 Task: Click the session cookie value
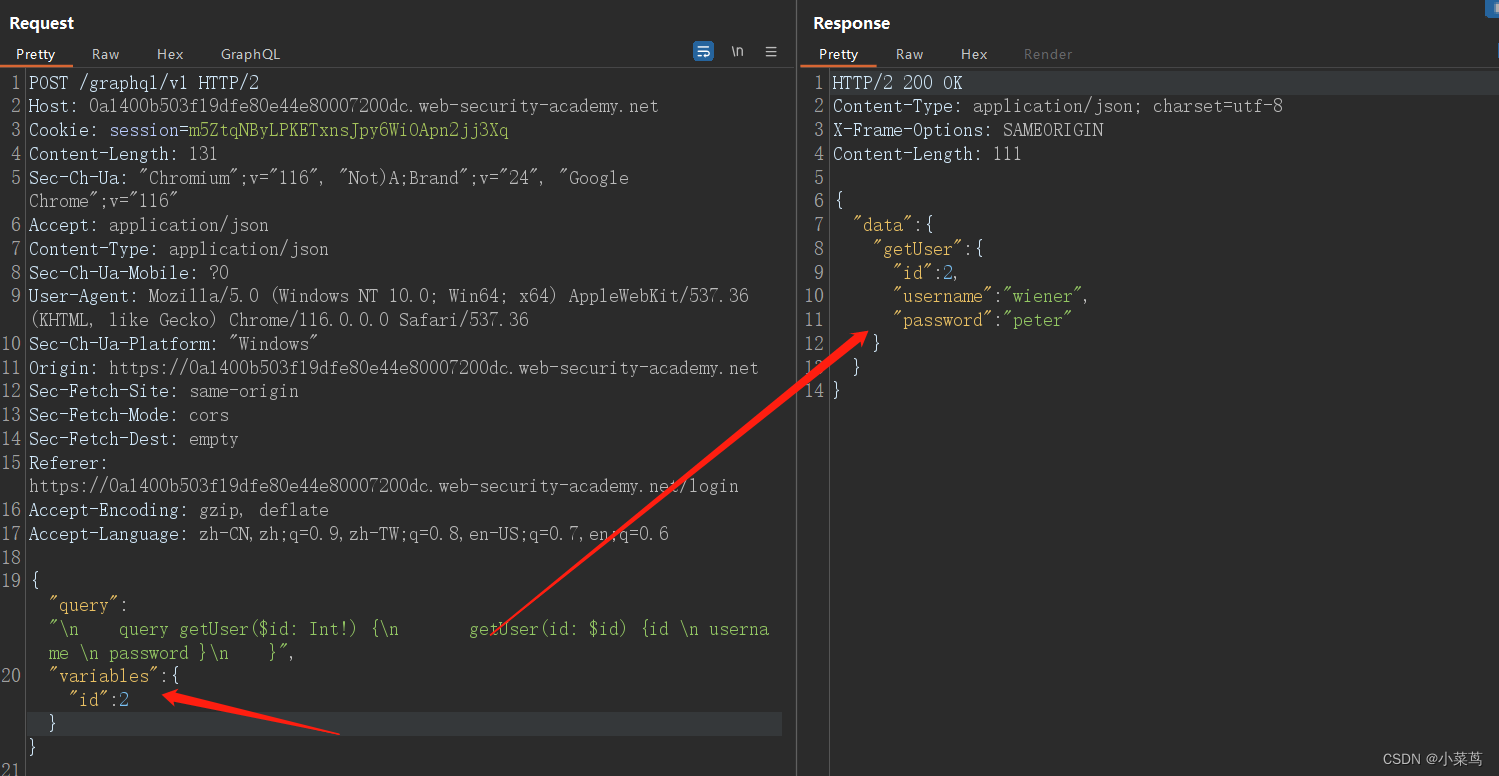point(349,130)
